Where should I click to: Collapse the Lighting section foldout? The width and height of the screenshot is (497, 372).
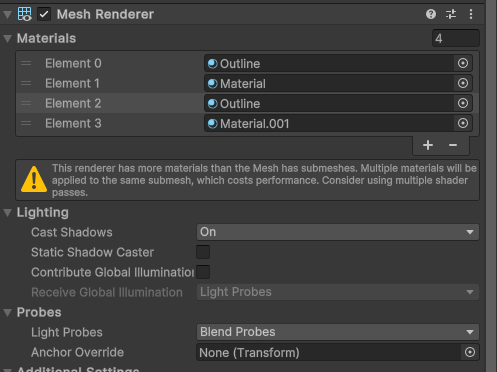(x=7, y=213)
